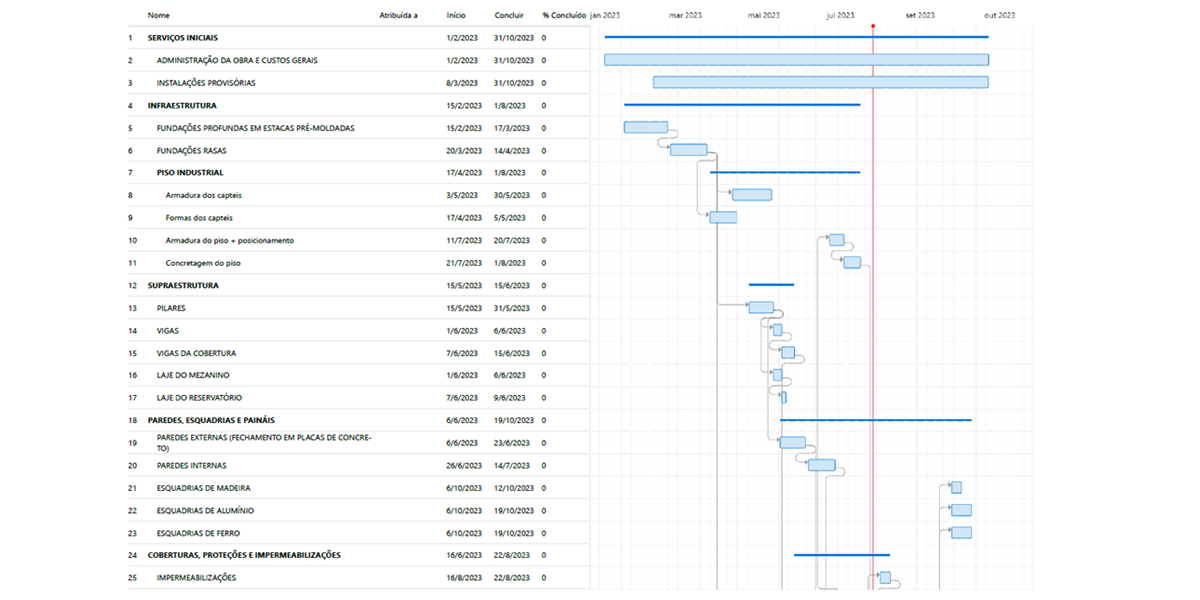Select the INFRAESTRUTURA summary task name
Viewport: 1200px width, 600px height.
click(182, 105)
